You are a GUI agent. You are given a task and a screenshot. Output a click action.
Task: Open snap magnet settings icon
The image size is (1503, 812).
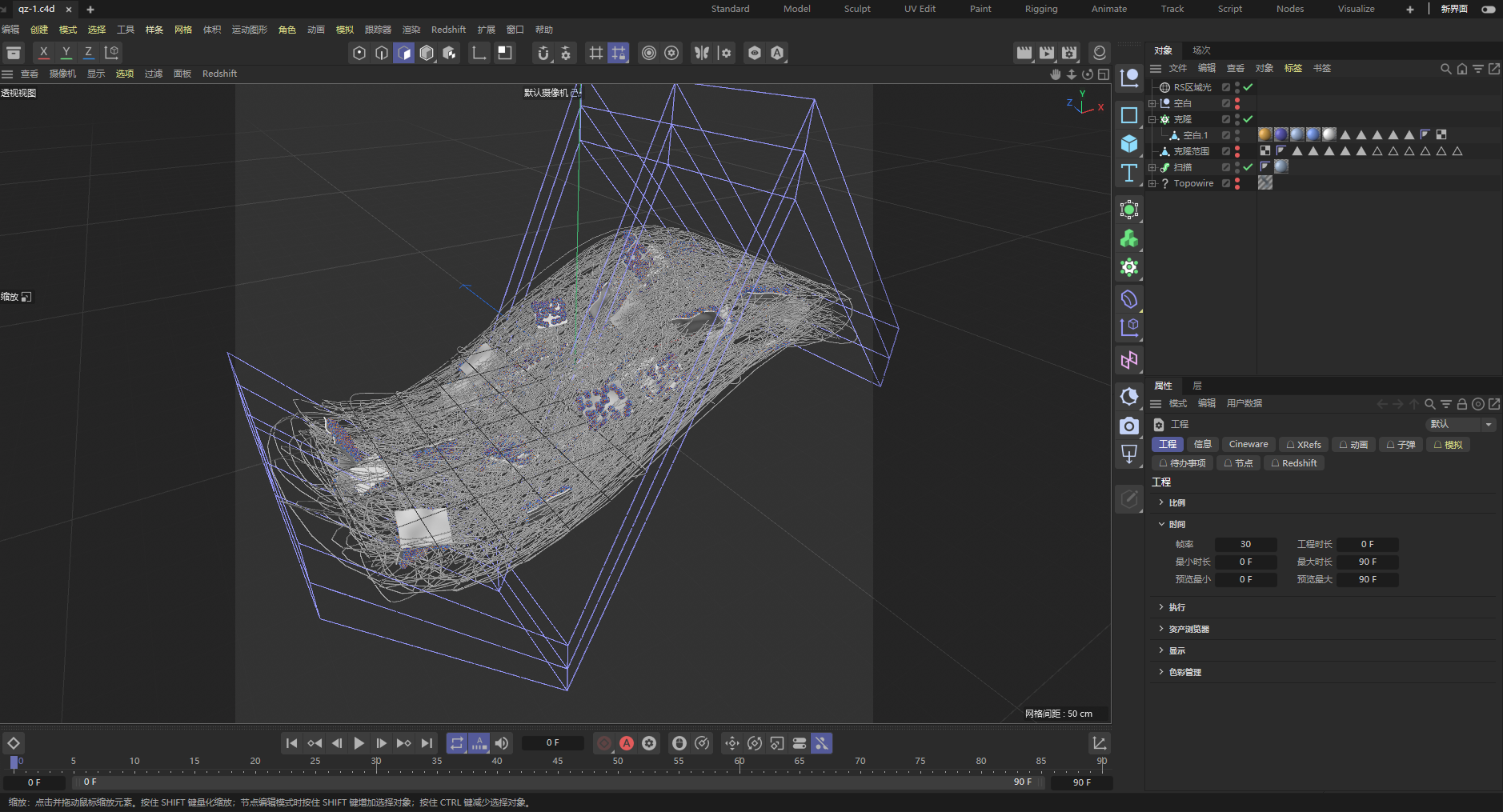[566, 53]
